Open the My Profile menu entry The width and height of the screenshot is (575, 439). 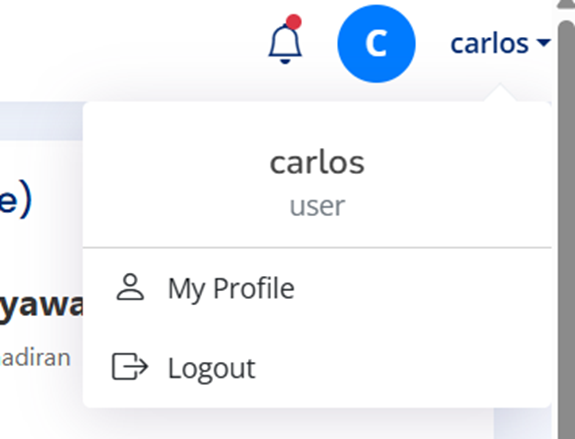click(x=317, y=288)
